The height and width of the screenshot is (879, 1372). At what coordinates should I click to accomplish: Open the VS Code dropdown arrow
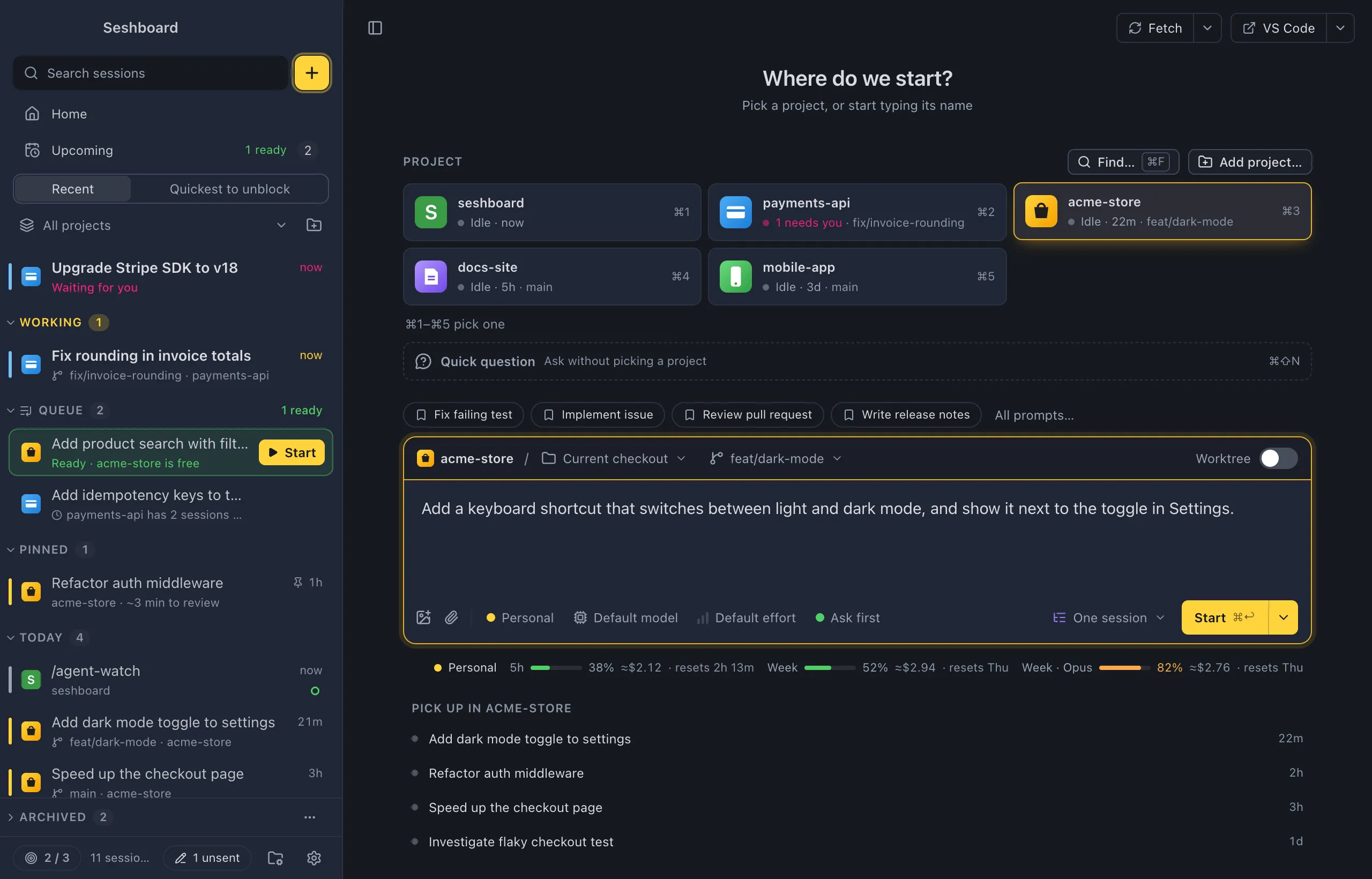pos(1340,28)
